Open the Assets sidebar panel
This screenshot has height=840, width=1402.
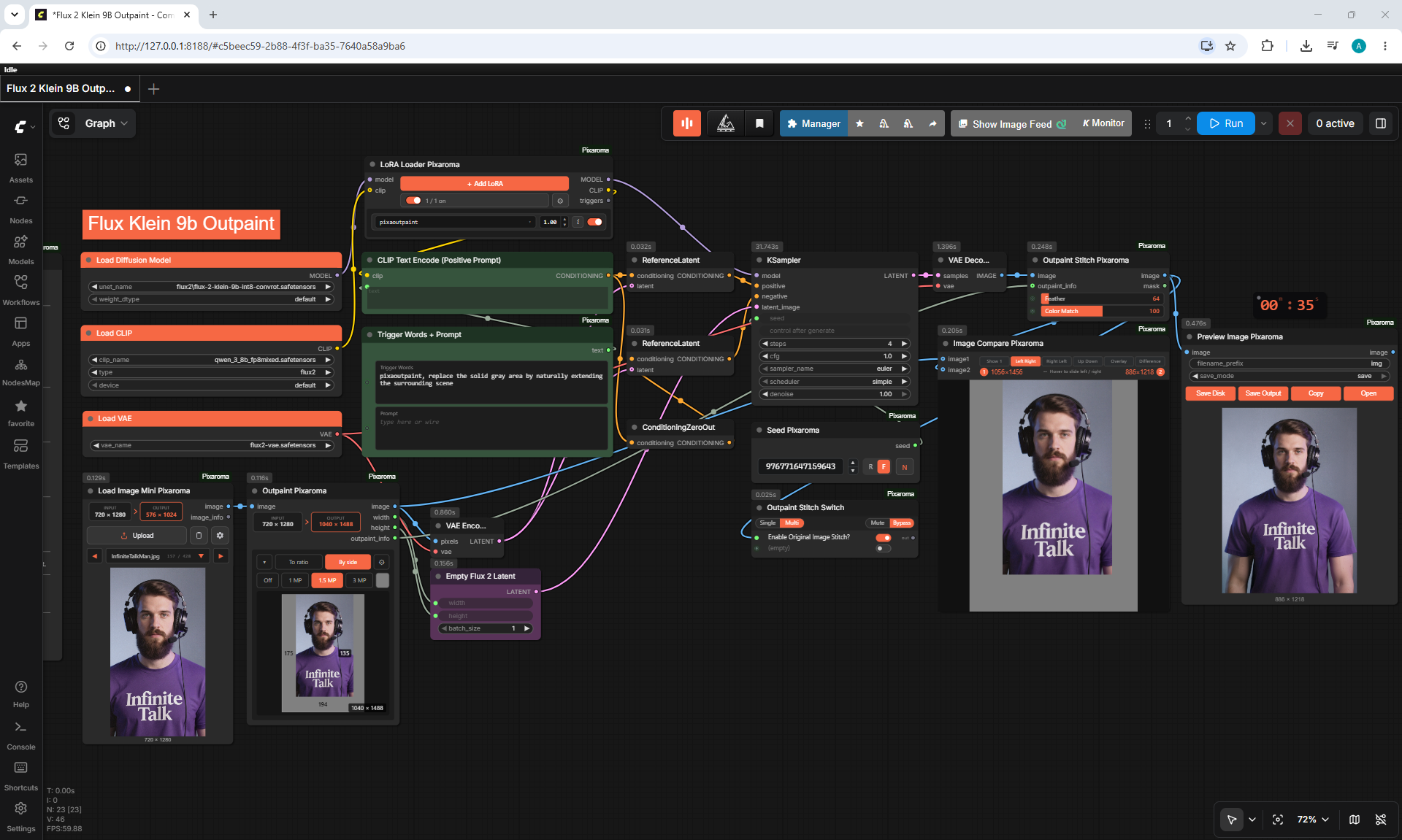point(21,167)
